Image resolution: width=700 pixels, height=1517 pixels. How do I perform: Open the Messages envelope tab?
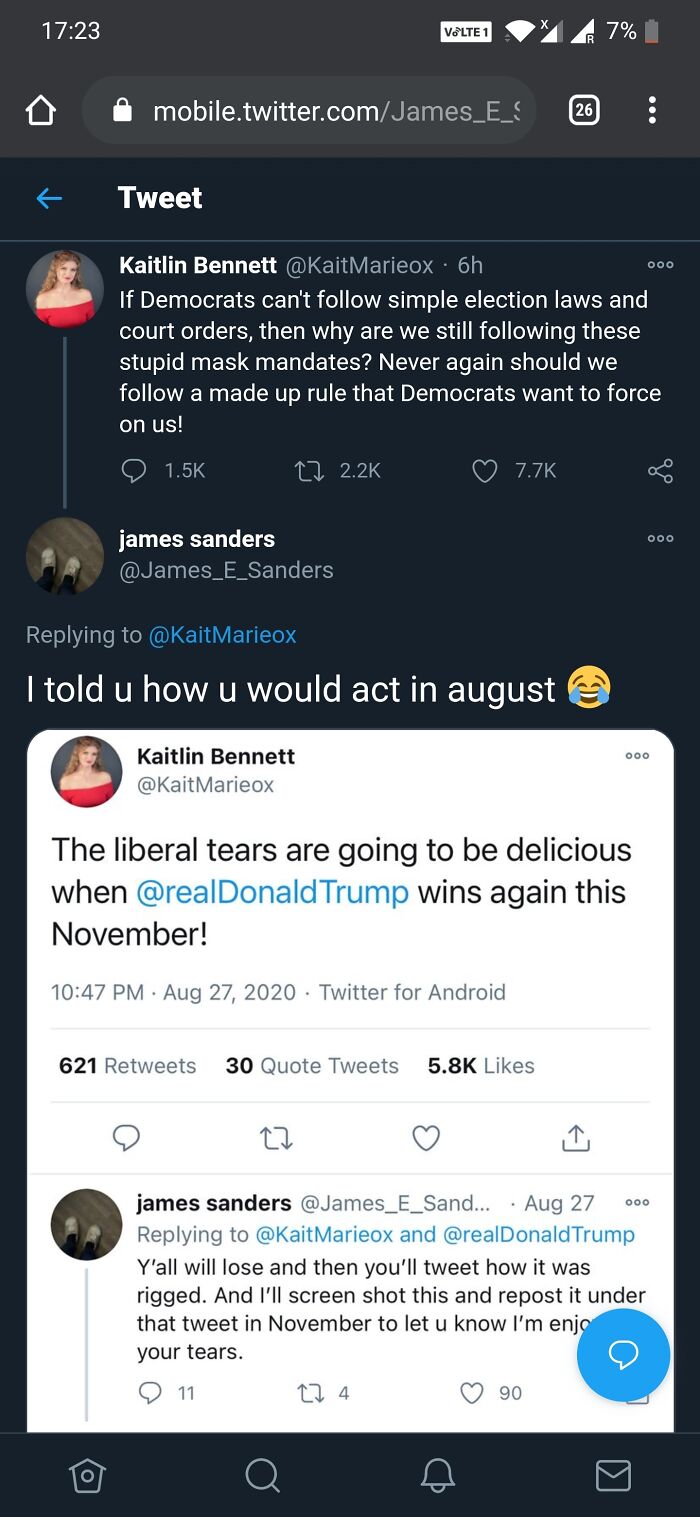(613, 1475)
